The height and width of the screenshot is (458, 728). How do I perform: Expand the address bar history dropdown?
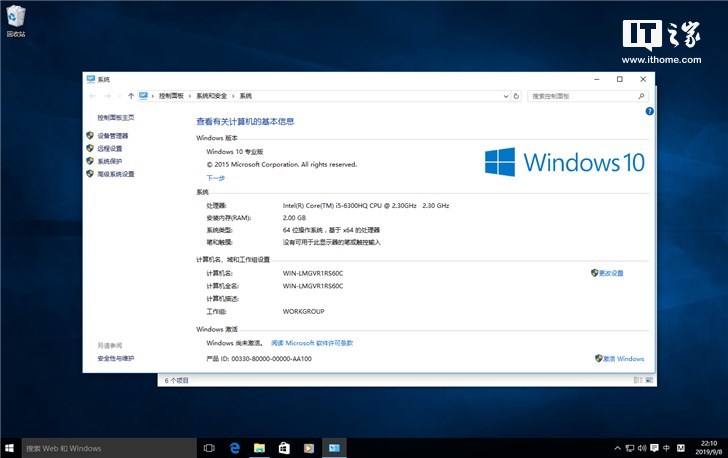tap(506, 96)
